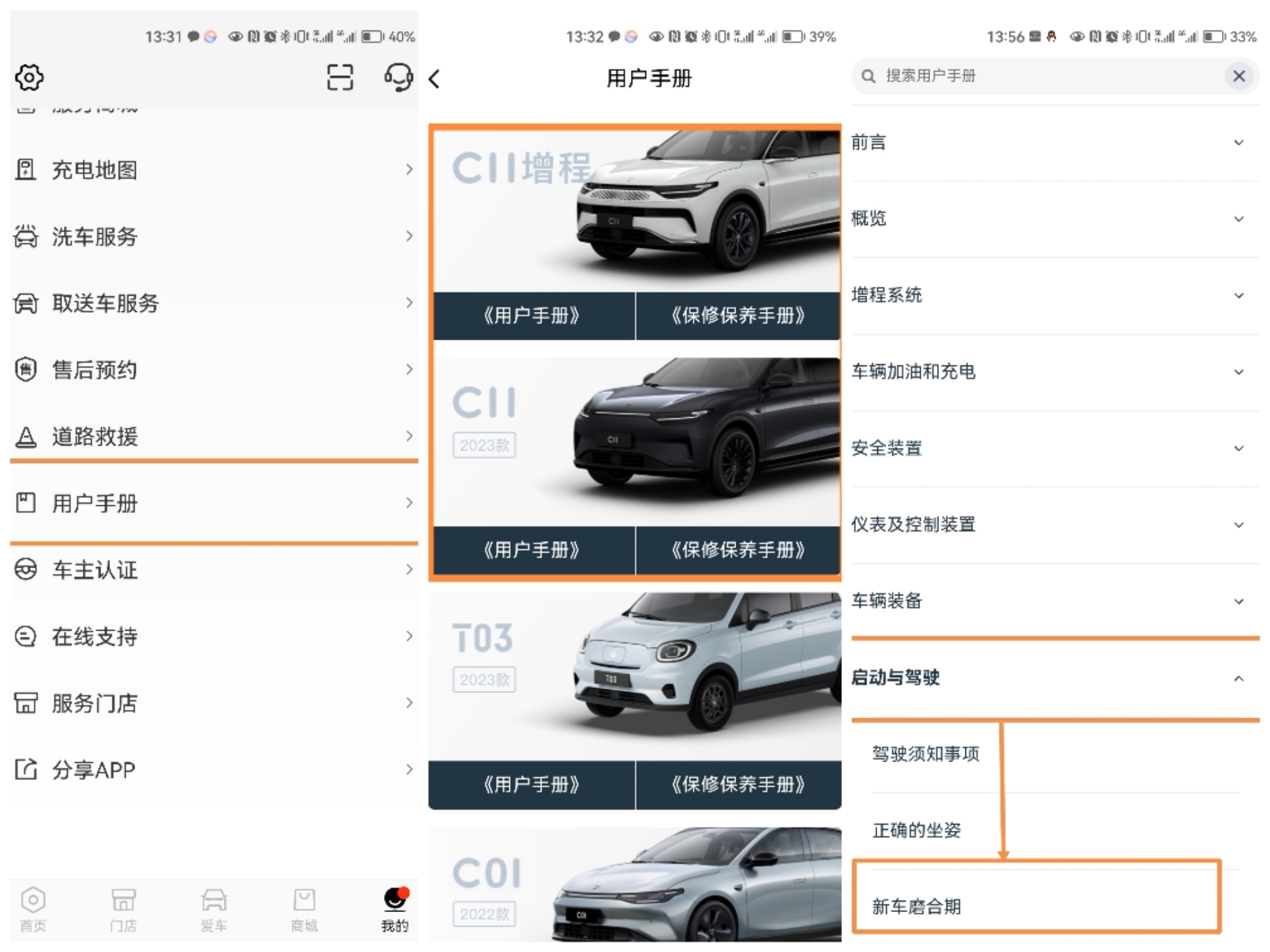Open 道路救援 arrow chevron
Viewport: 1270px width, 952px height.
pyautogui.click(x=409, y=436)
